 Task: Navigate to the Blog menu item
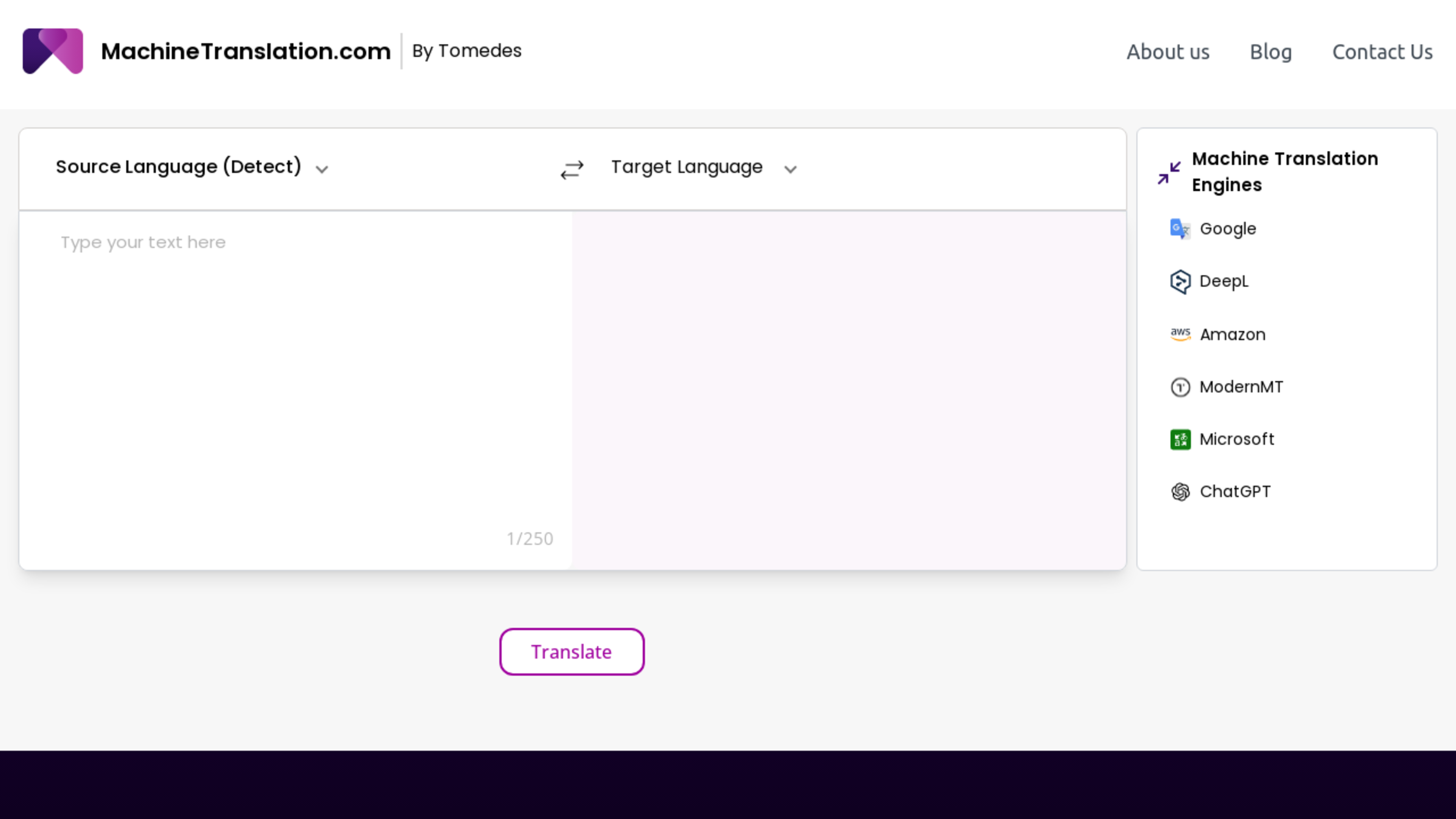tap(1271, 51)
